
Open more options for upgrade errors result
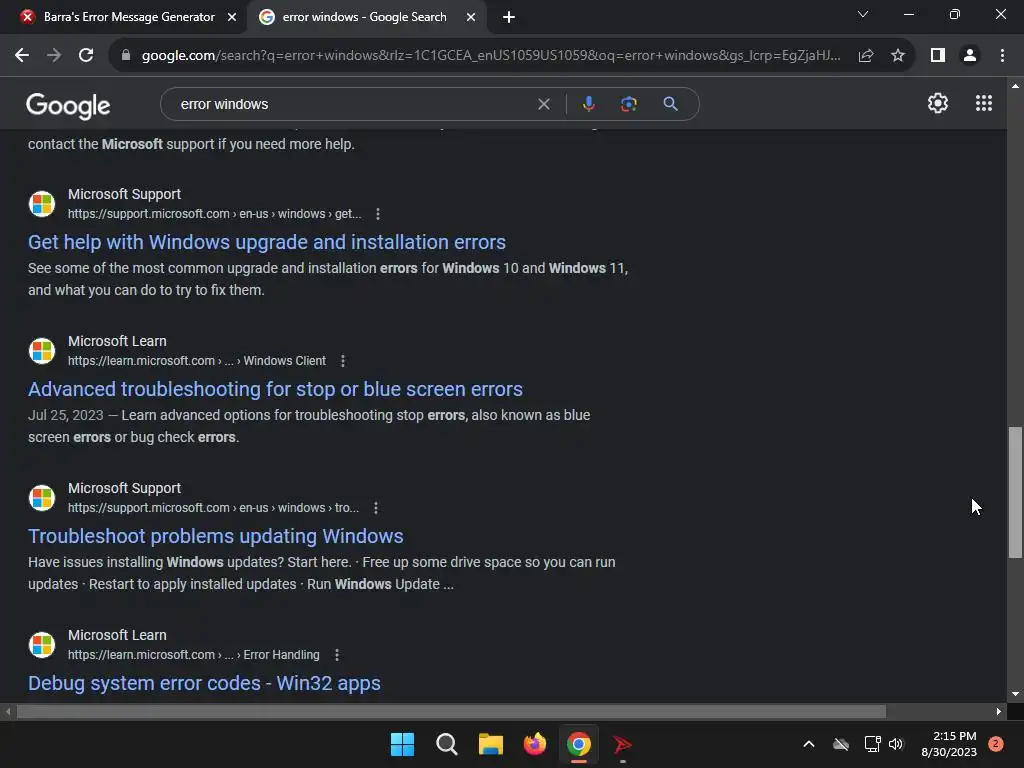point(377,214)
